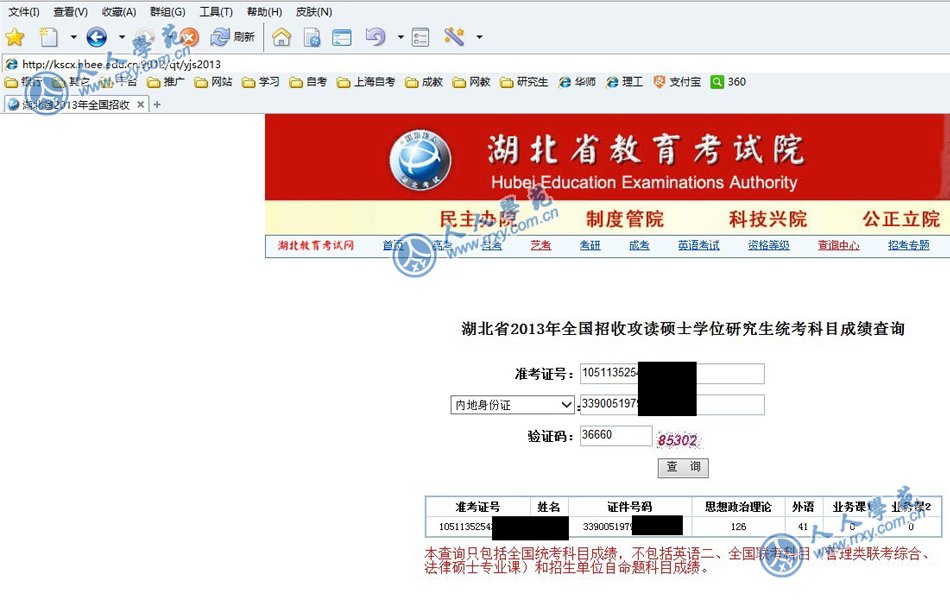Click the magic wand tools icon

click(454, 38)
